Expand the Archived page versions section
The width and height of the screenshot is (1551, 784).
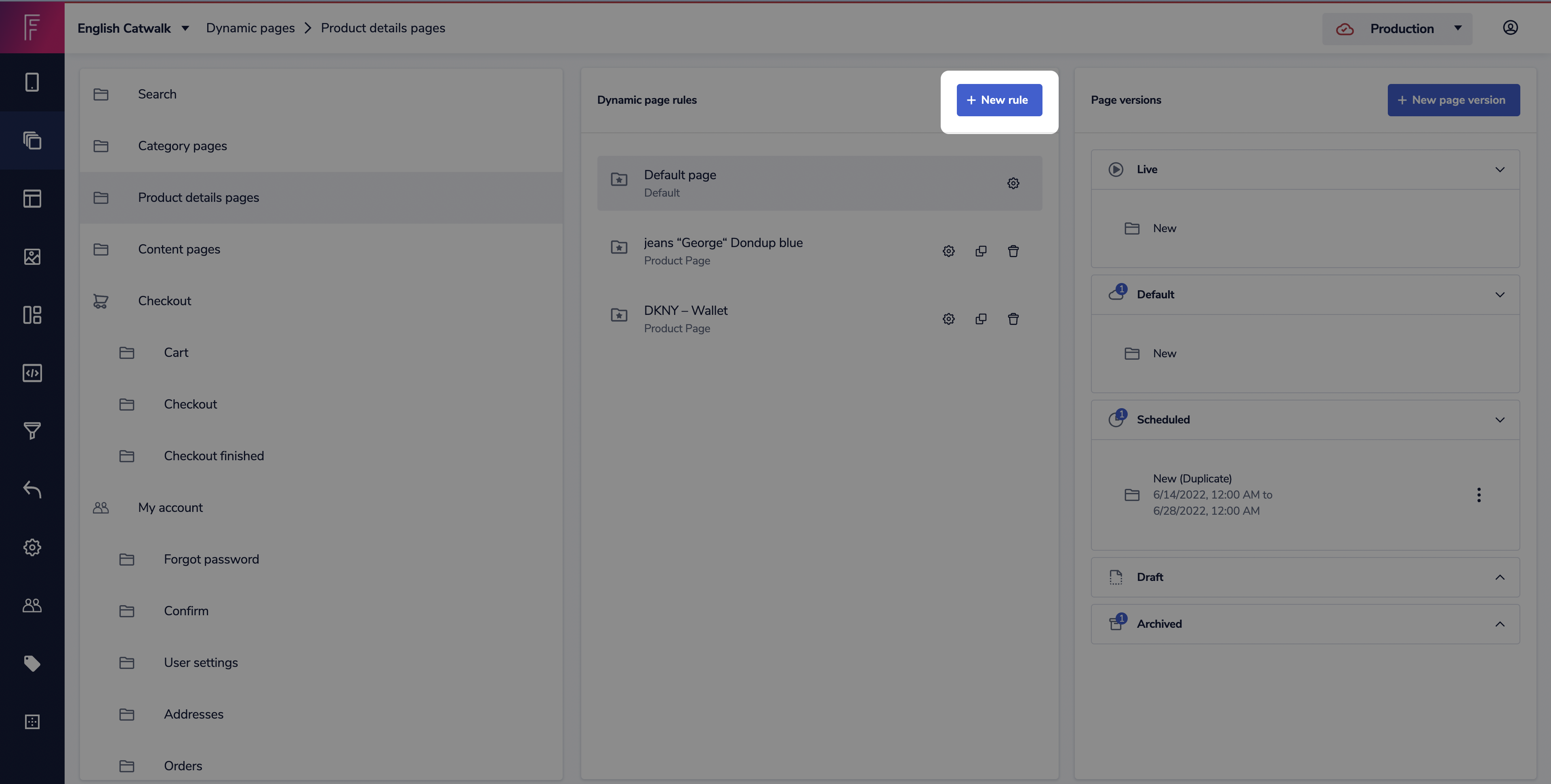click(x=1499, y=624)
